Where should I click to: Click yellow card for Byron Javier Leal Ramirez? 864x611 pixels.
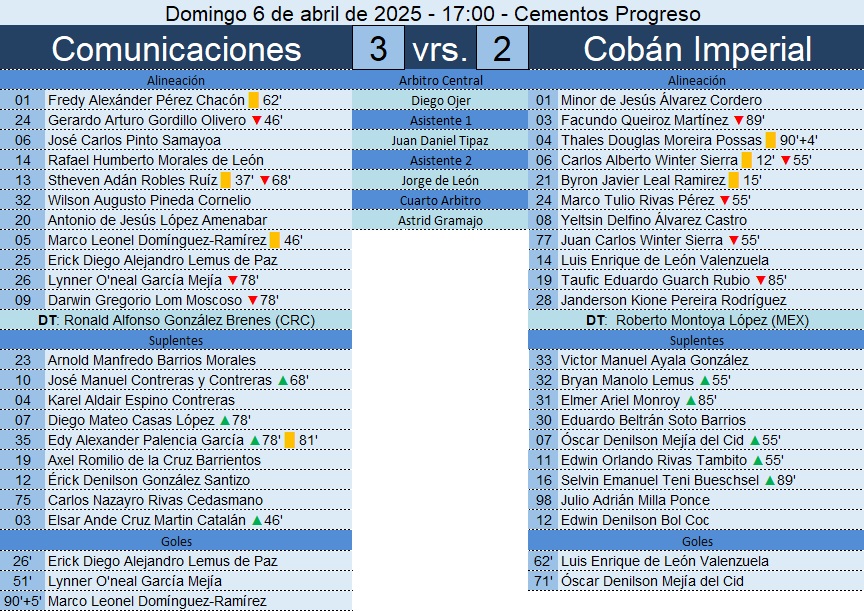(x=733, y=180)
